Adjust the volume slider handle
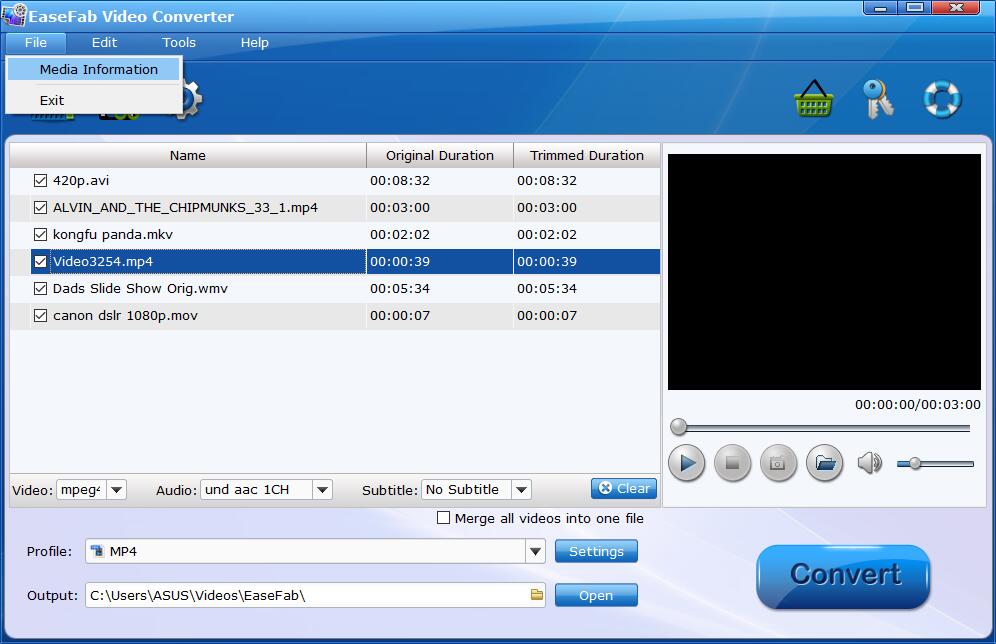 (x=915, y=464)
